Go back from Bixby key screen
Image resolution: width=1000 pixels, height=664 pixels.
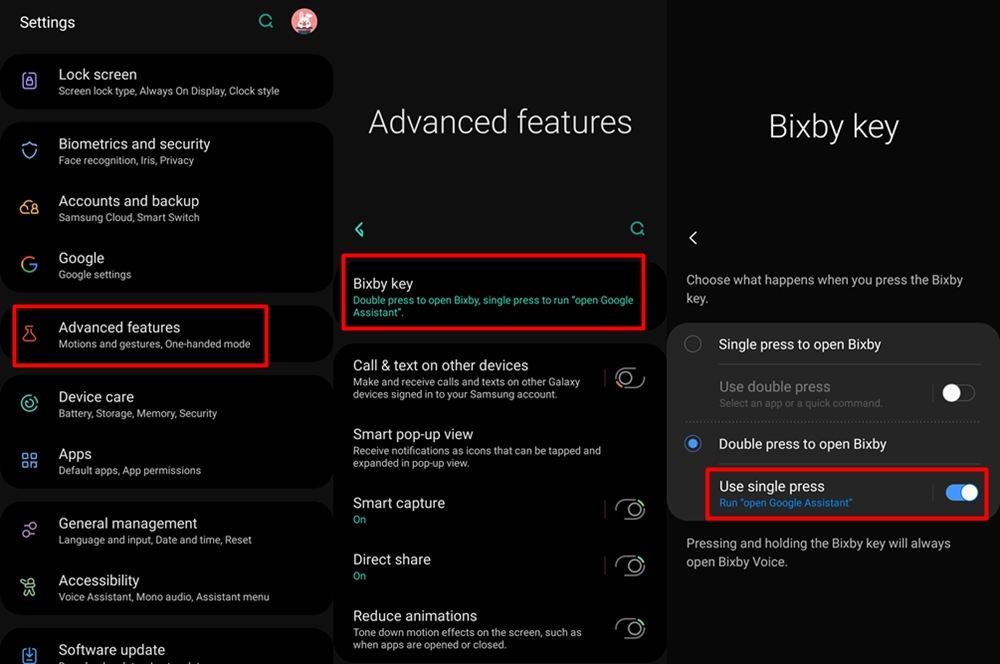tap(693, 238)
